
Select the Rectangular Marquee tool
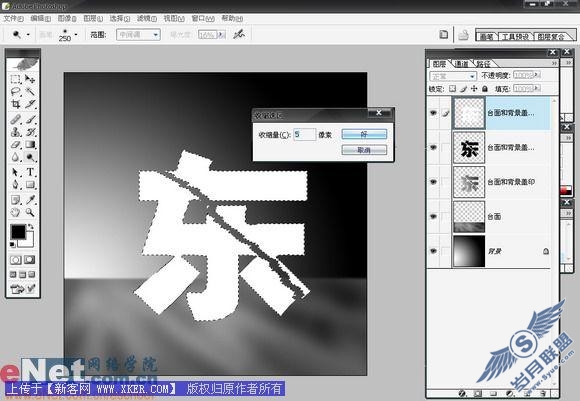pyautogui.click(x=16, y=79)
